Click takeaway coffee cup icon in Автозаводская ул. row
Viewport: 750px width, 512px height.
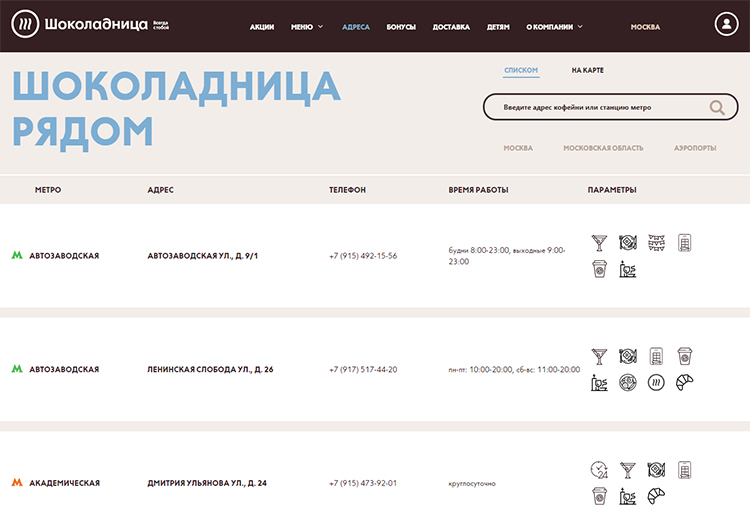point(599,269)
